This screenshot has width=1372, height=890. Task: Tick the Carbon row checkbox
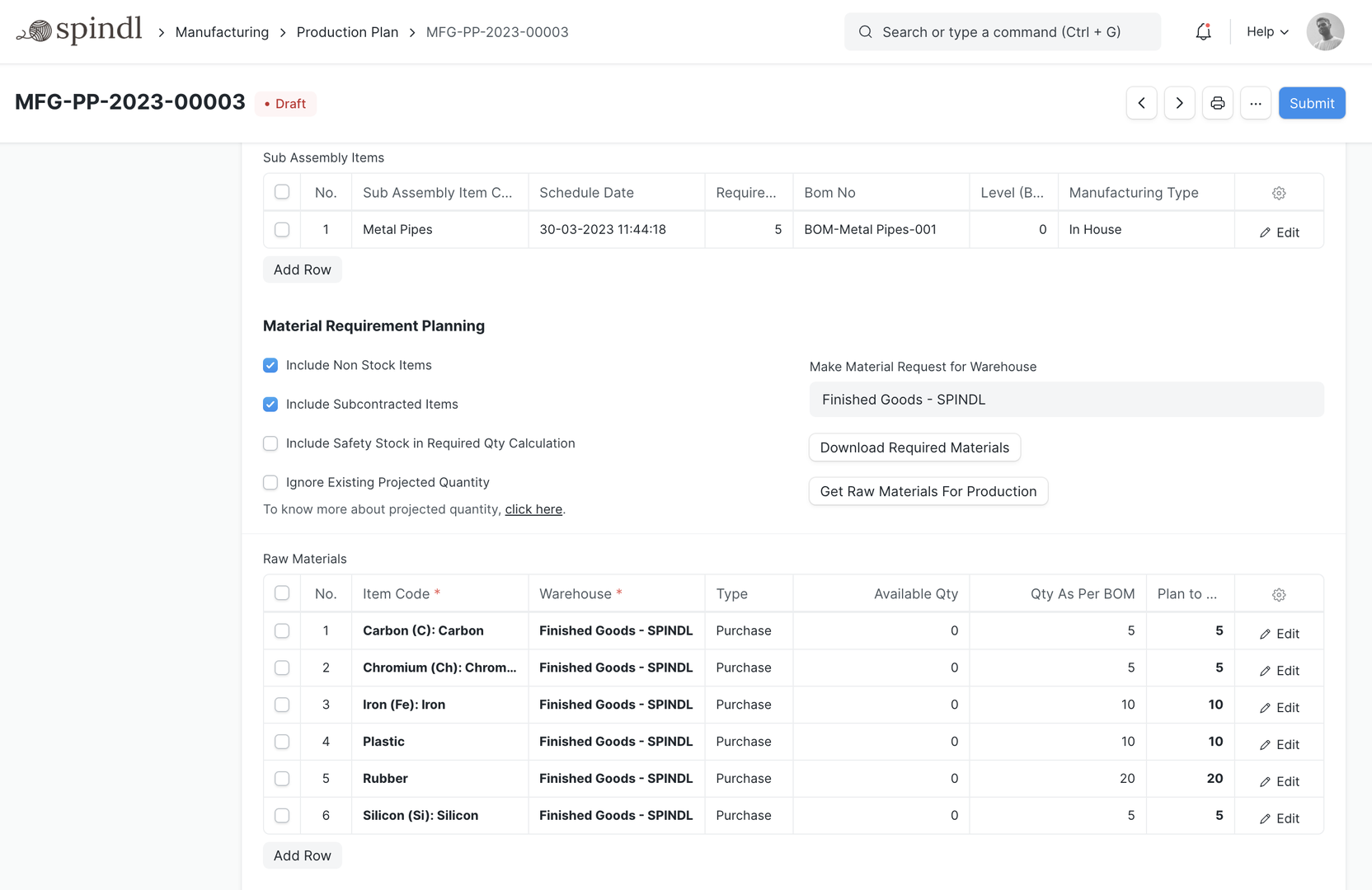pos(282,630)
